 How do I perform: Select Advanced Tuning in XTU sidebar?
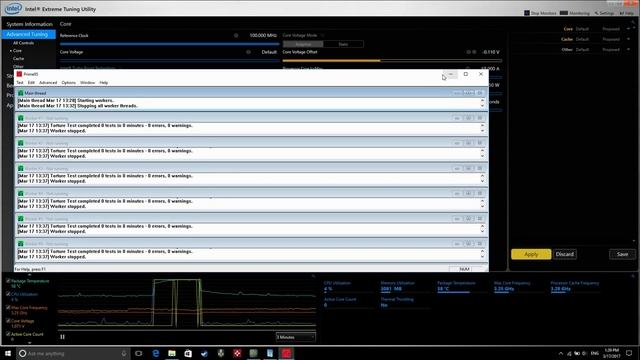tap(29, 34)
